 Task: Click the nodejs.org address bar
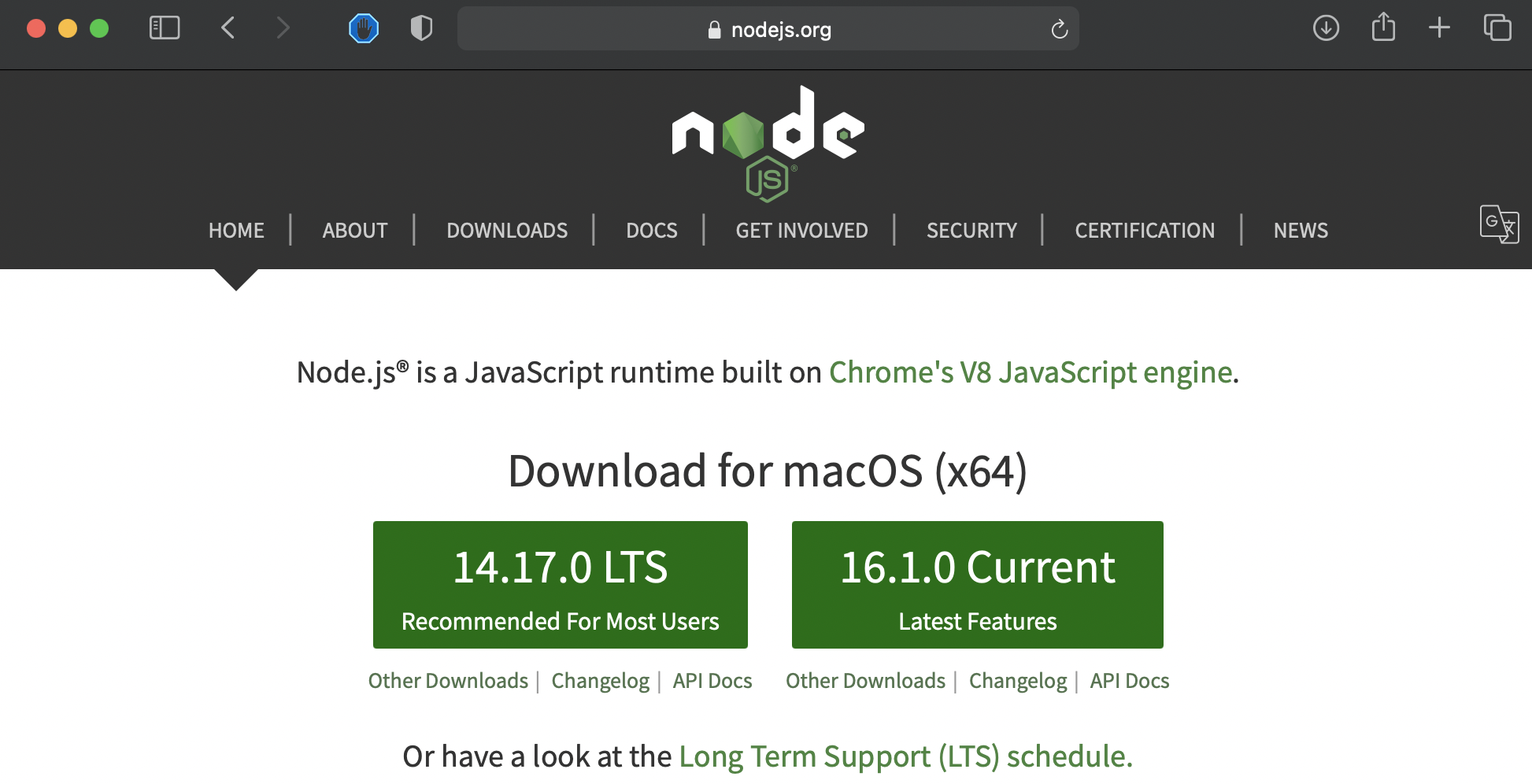pos(768,29)
